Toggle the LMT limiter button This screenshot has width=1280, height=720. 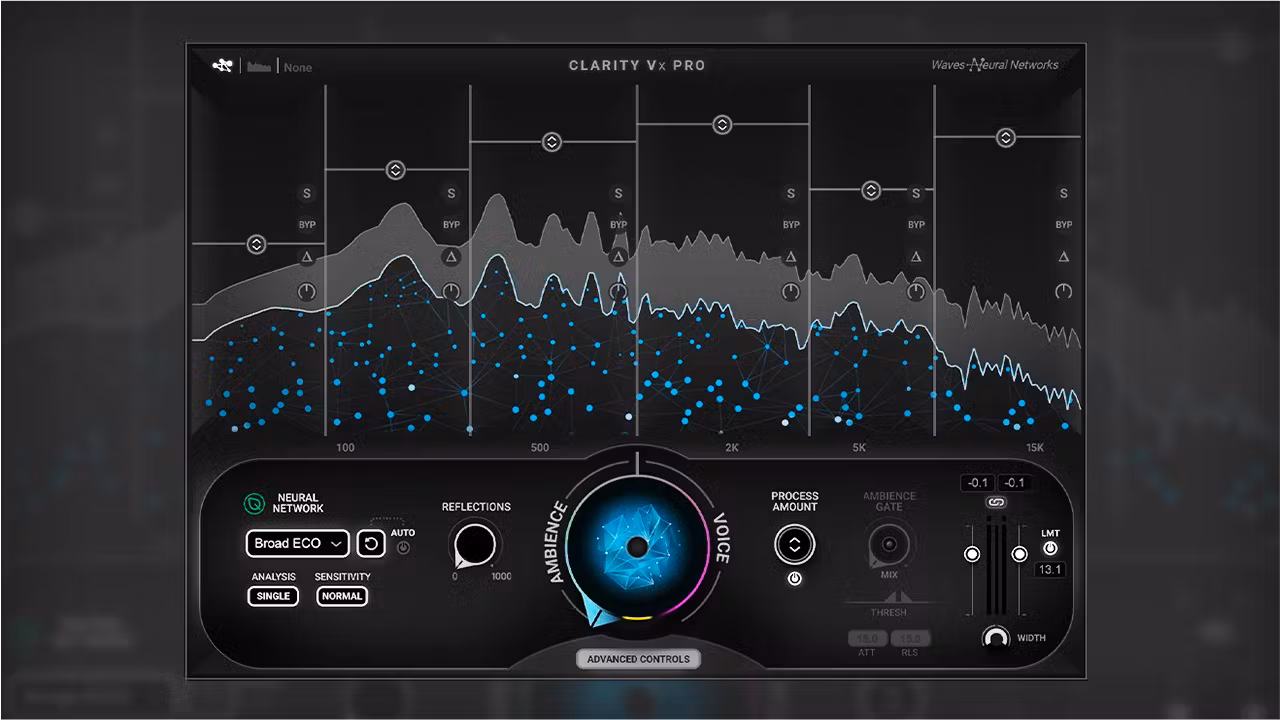click(x=1051, y=547)
